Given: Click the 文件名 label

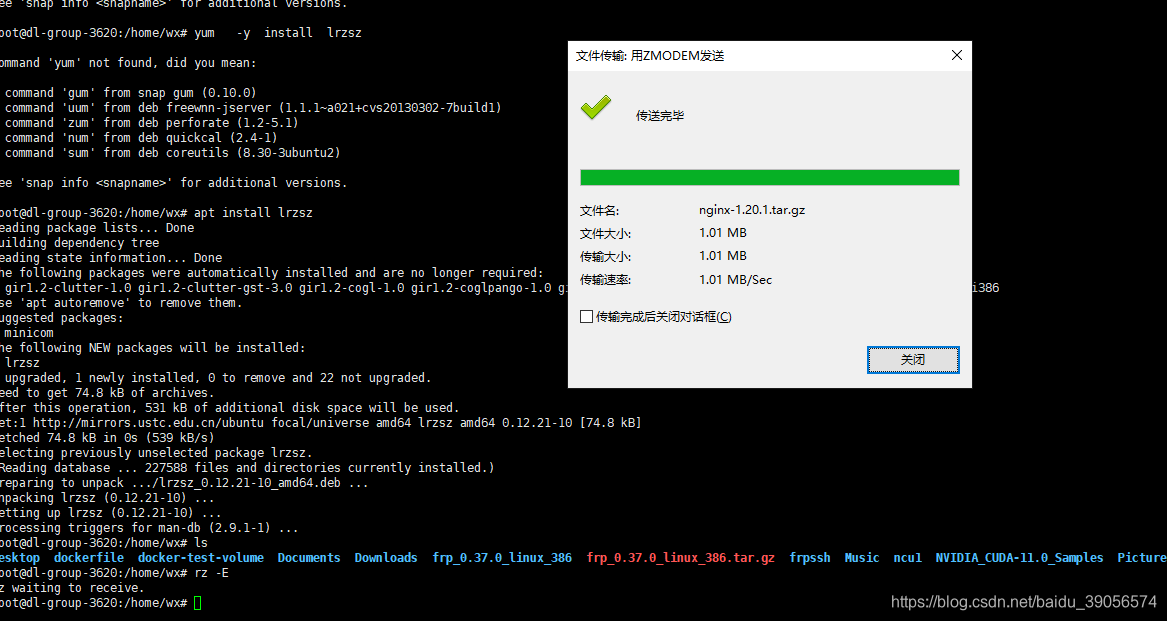Looking at the screenshot, I should [599, 211].
